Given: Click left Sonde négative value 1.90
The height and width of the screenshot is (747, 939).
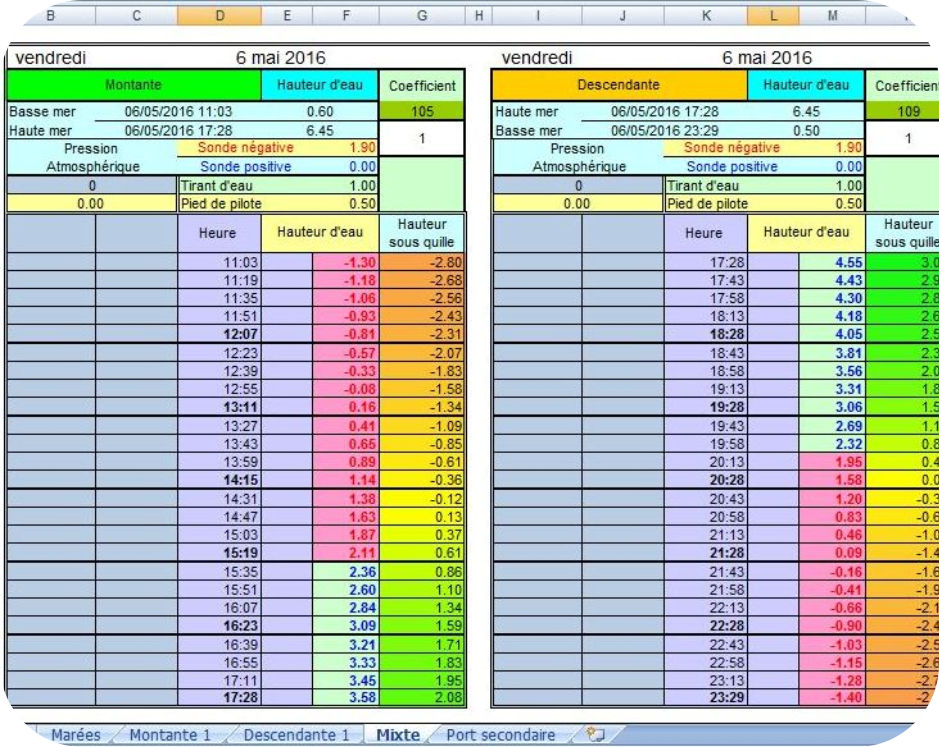Looking at the screenshot, I should 362,148.
